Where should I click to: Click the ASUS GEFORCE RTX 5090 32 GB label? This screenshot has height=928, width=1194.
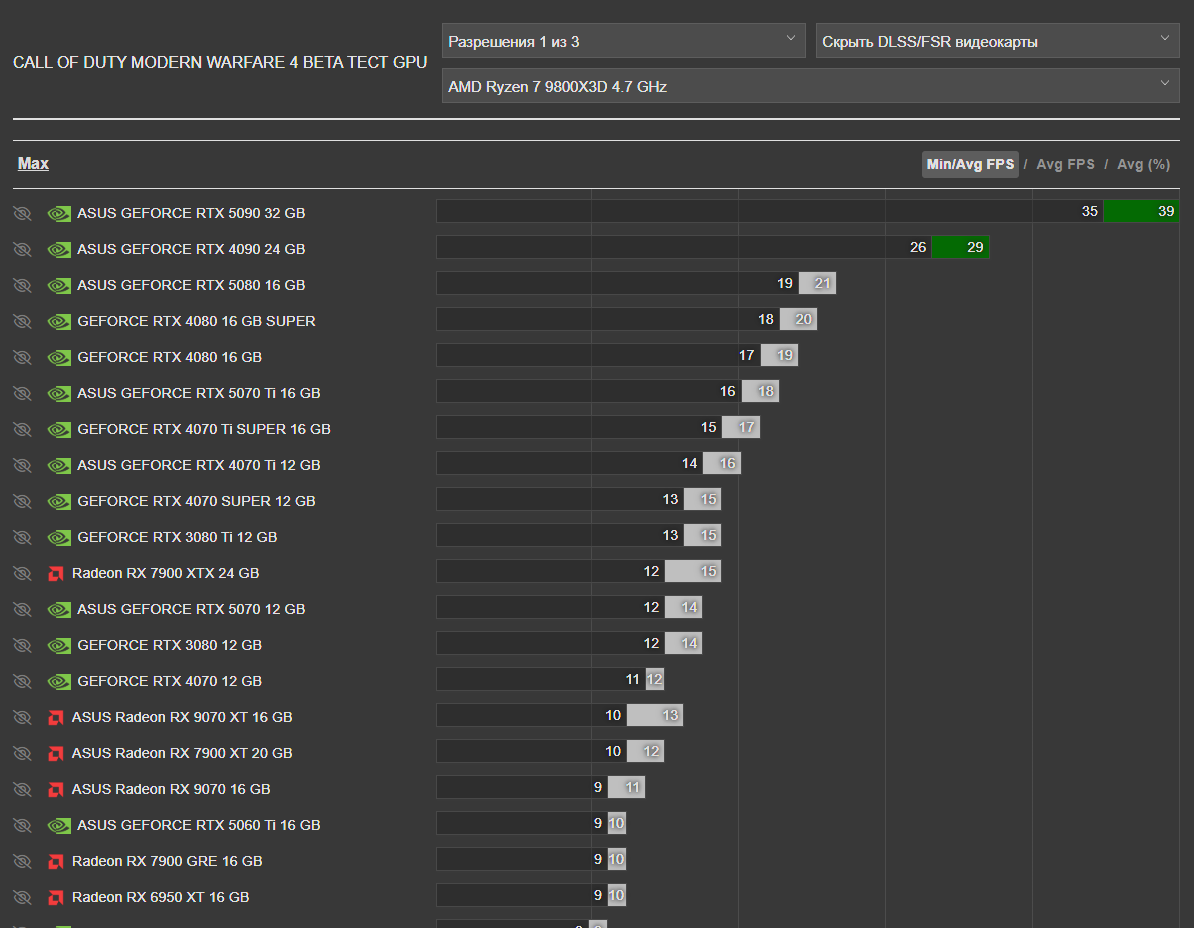[191, 213]
